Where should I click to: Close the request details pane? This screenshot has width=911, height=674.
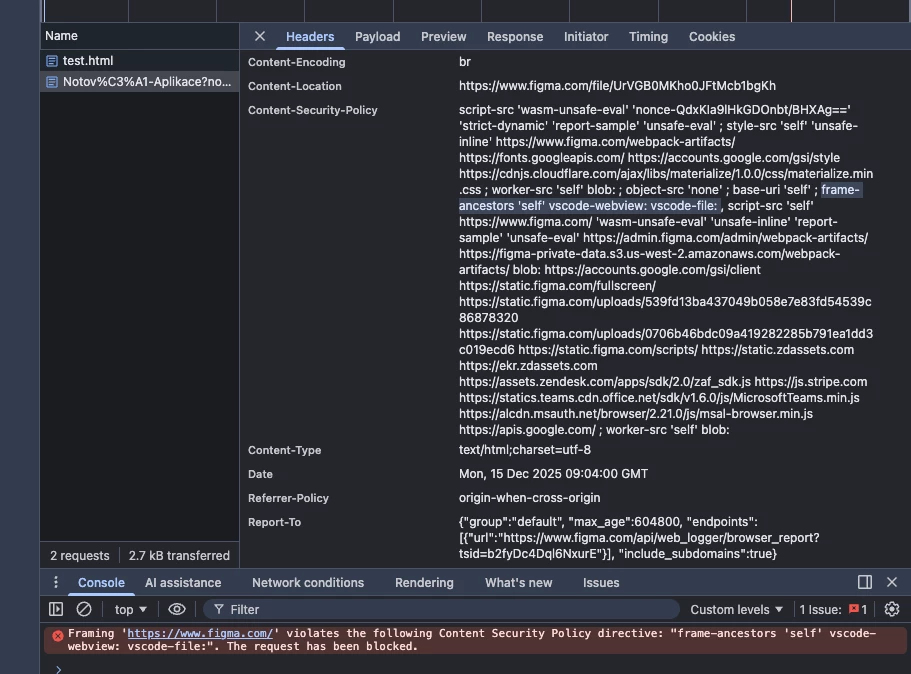coord(260,36)
